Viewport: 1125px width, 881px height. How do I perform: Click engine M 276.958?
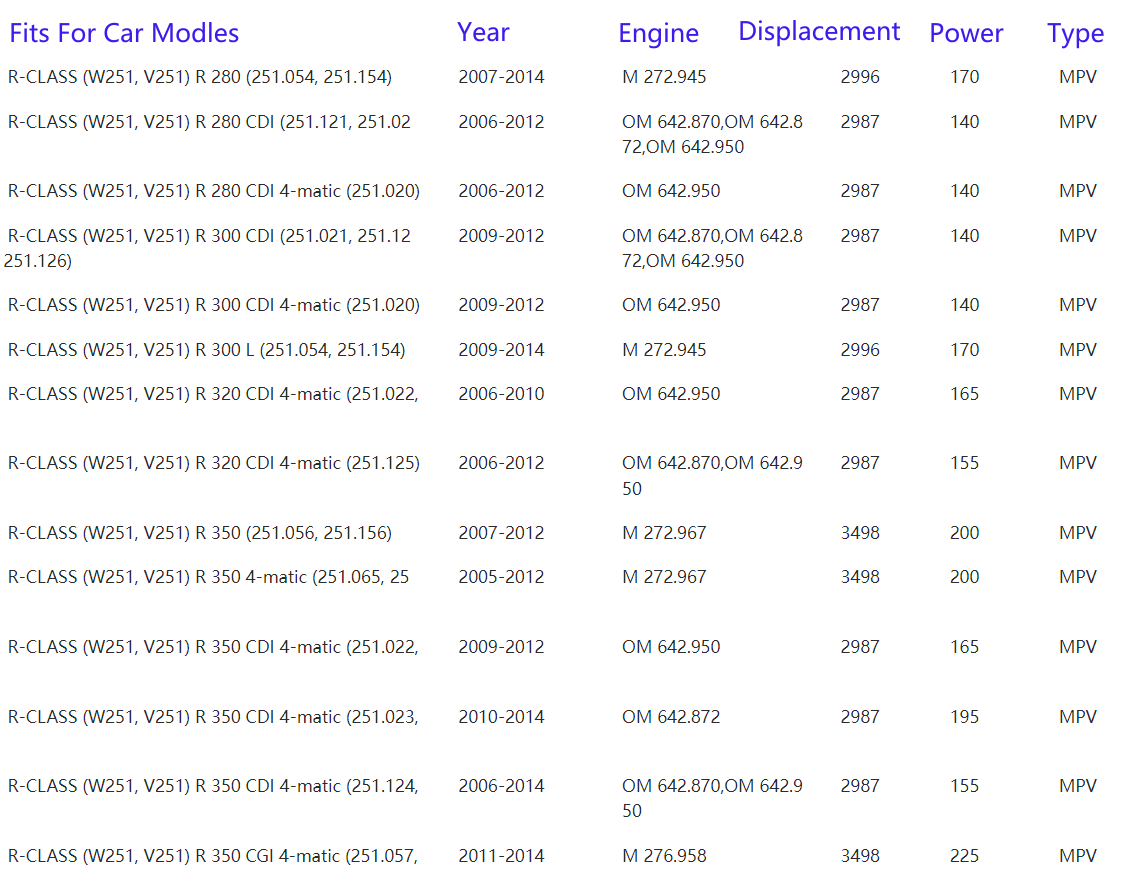pyautogui.click(x=664, y=856)
